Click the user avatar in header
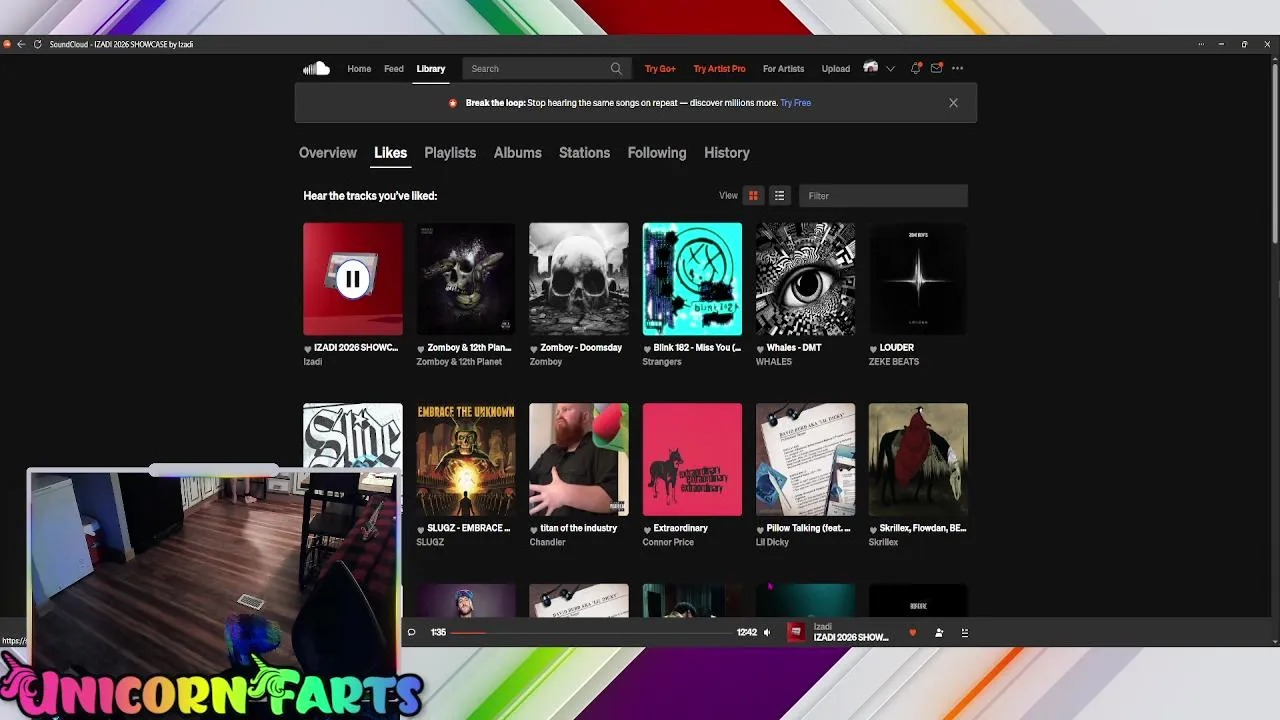The image size is (1280, 720). click(x=870, y=68)
